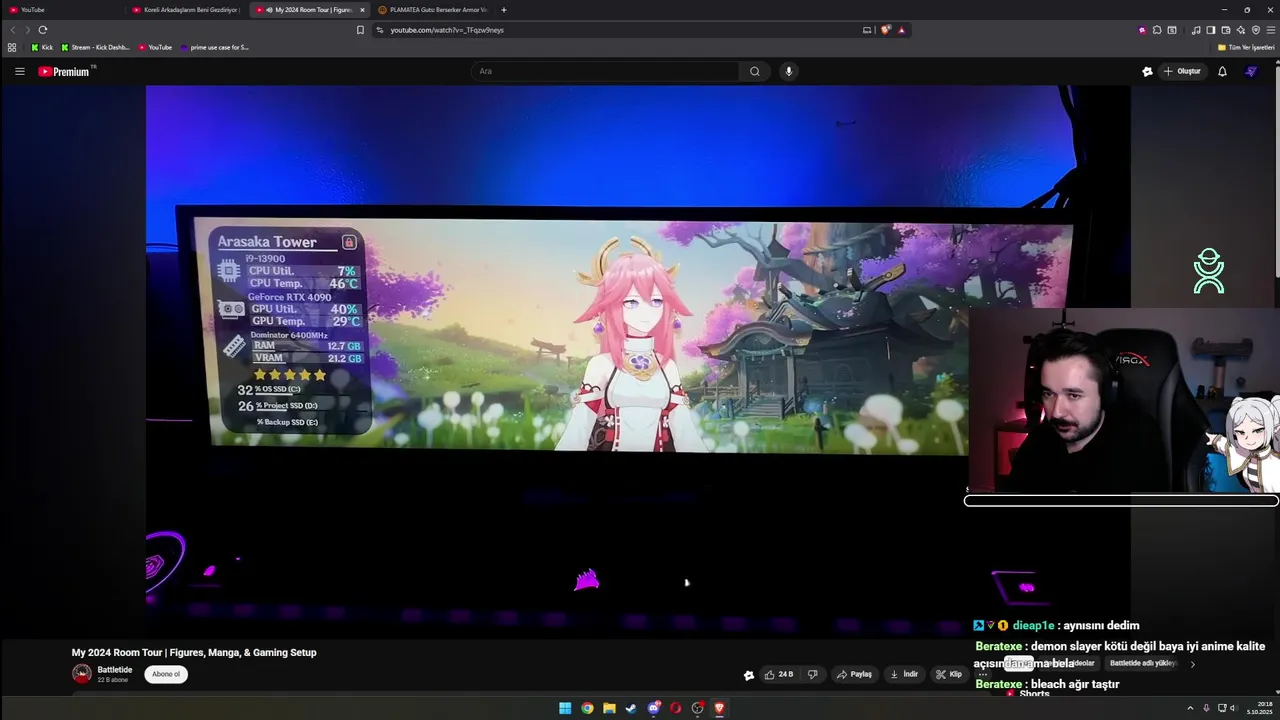Screen dimensions: 1280x720
Task: Open Battletide channel name link
Action: coord(115,670)
